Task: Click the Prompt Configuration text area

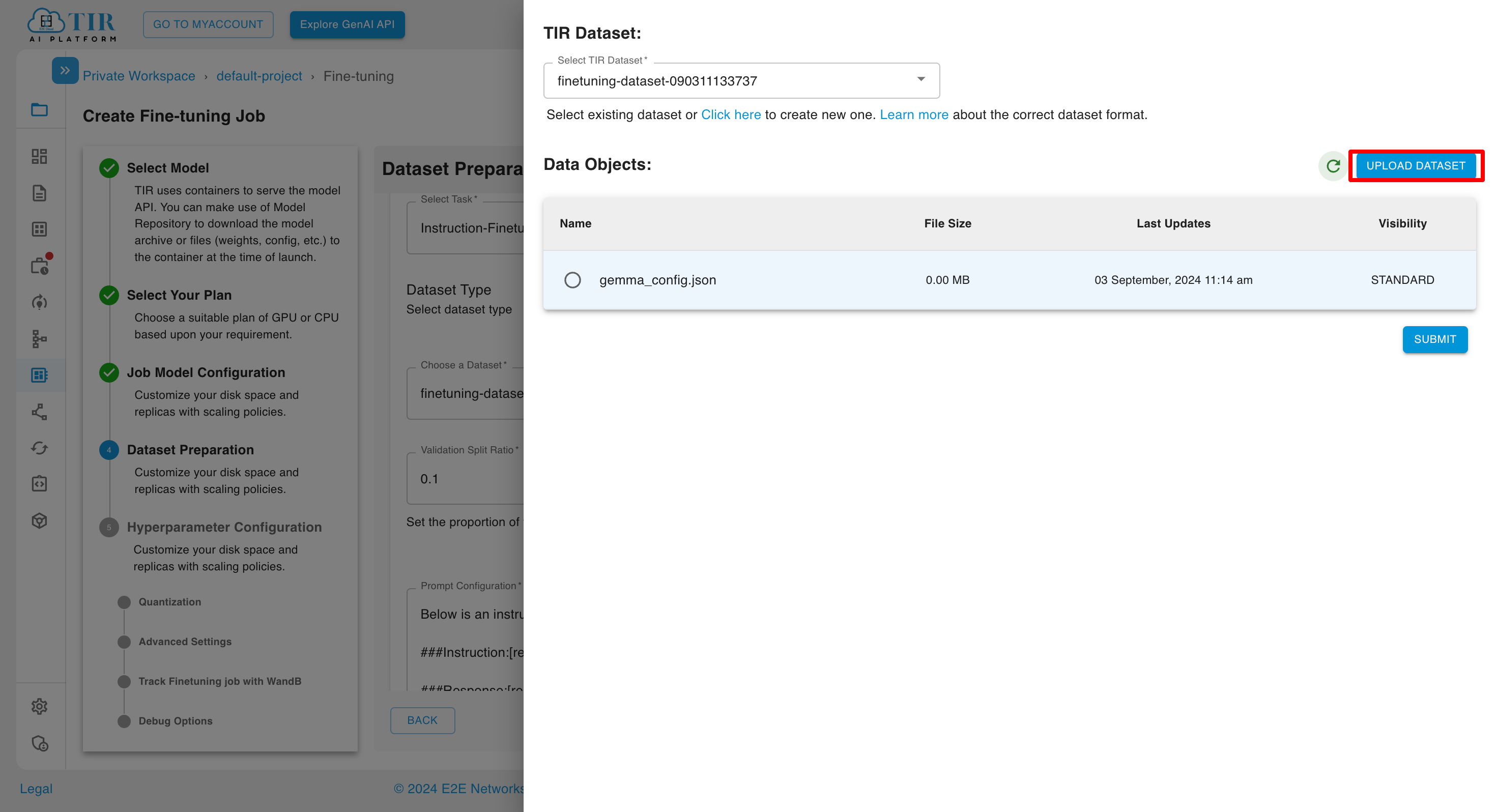Action: pos(465,639)
